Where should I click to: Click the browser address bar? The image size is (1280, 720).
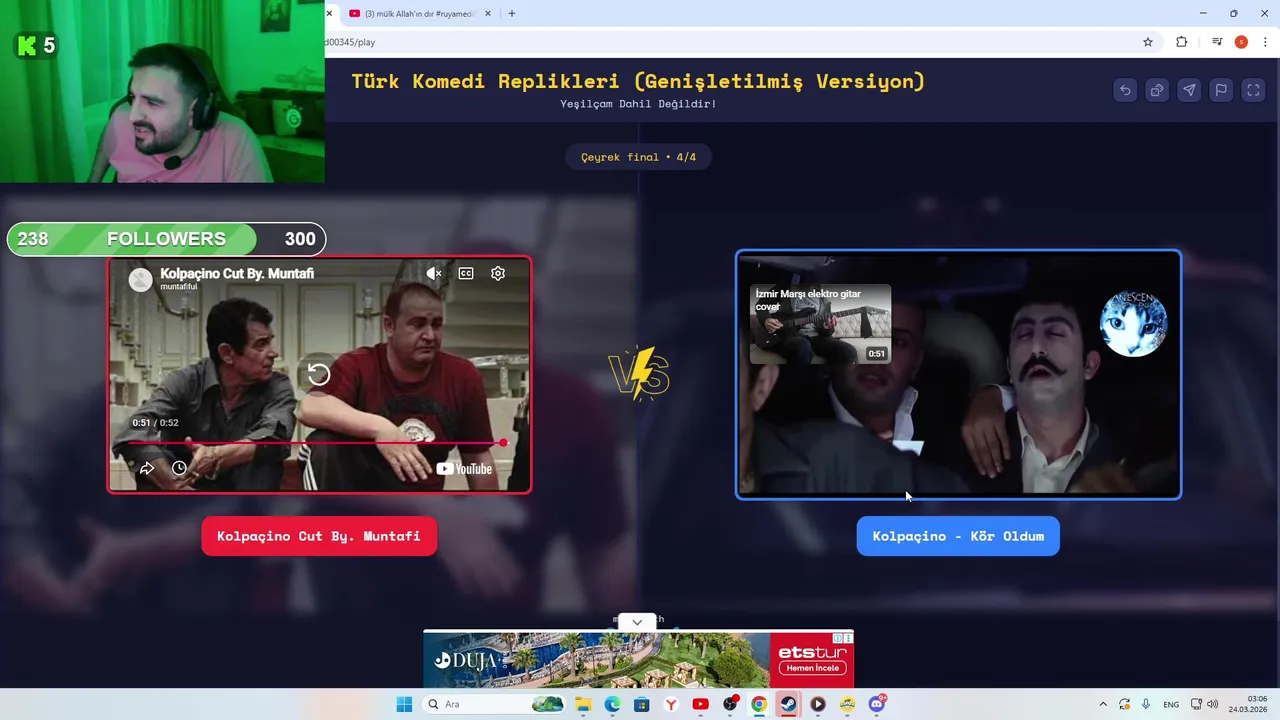point(730,42)
